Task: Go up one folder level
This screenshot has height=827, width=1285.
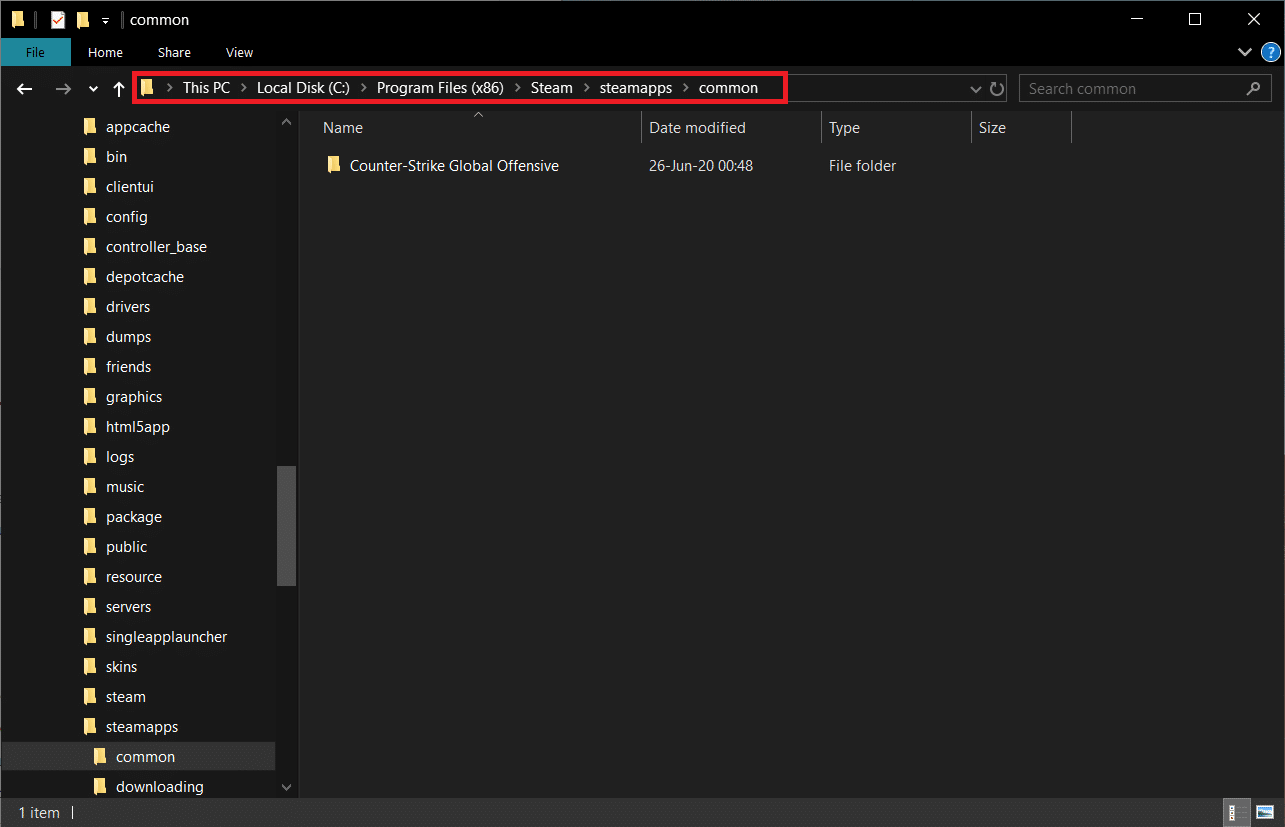Action: [x=119, y=89]
